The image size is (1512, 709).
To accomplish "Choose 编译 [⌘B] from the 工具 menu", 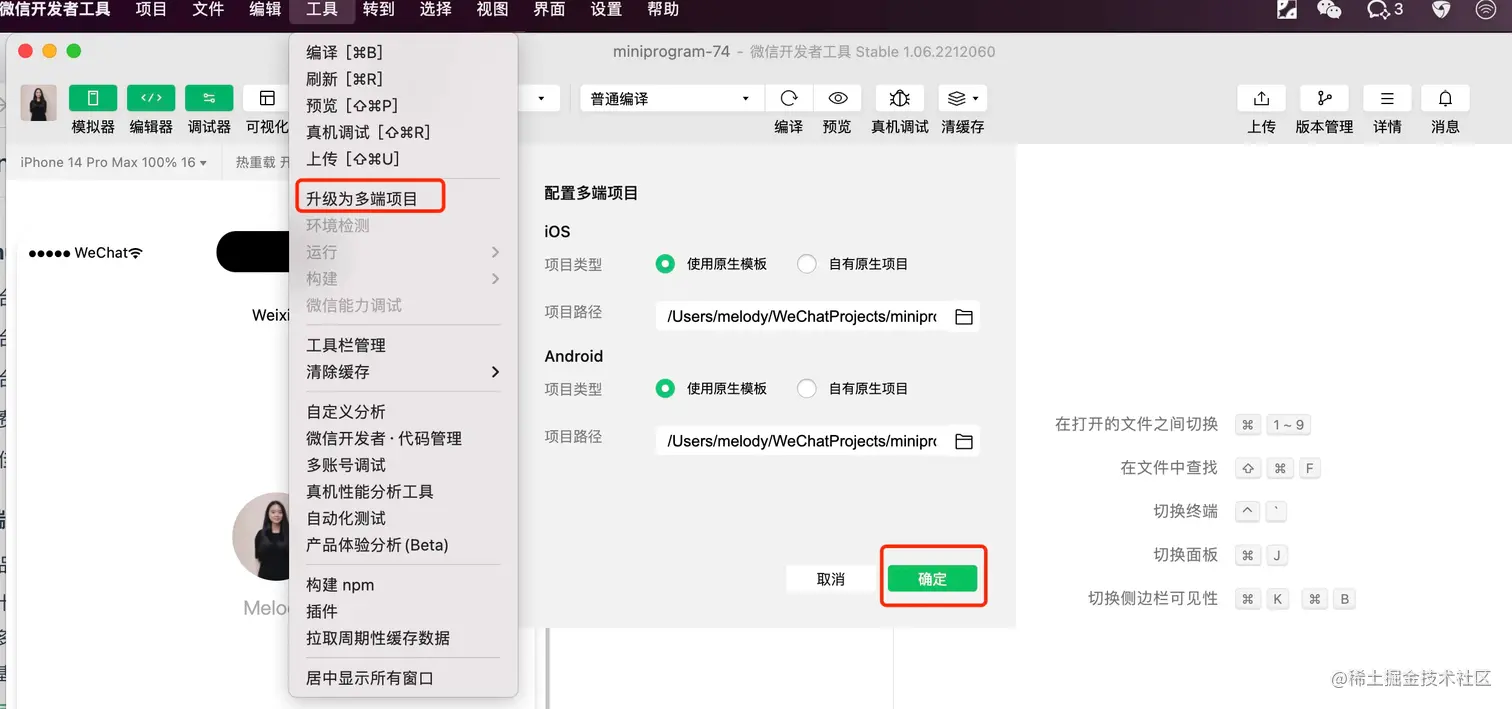I will [403, 52].
